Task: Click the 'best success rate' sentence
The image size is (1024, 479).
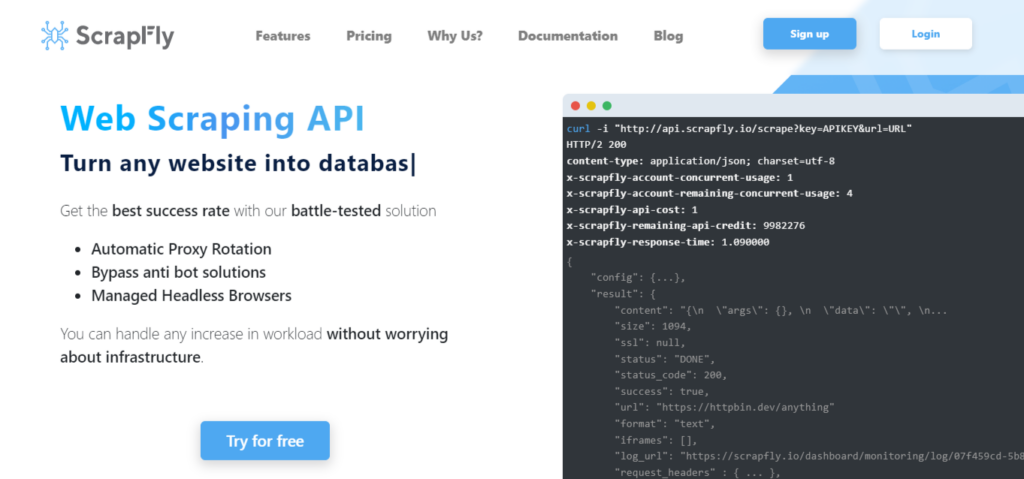Action: click(248, 211)
